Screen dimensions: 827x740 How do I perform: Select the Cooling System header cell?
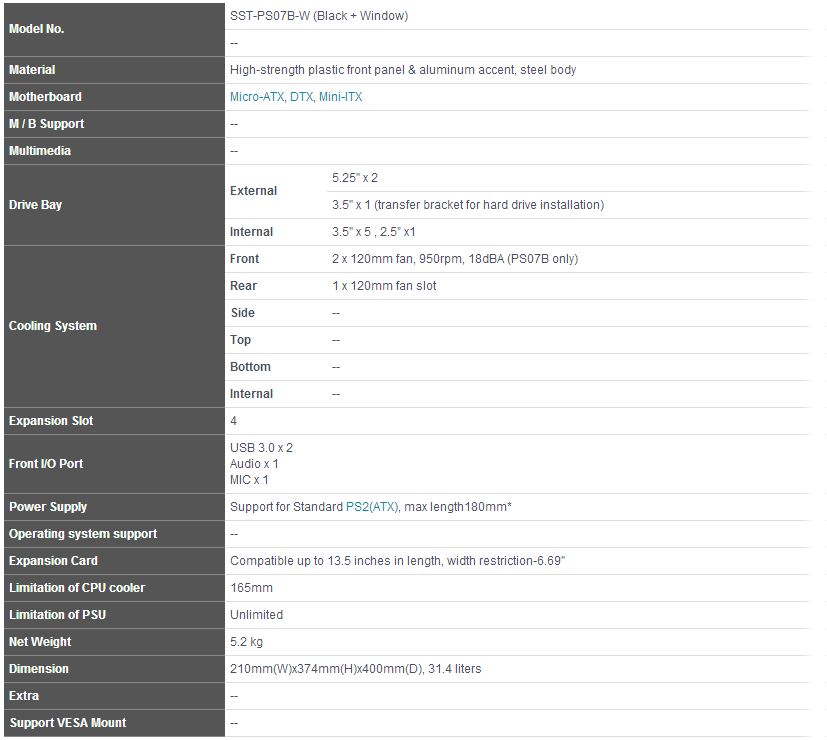pyautogui.click(x=53, y=326)
